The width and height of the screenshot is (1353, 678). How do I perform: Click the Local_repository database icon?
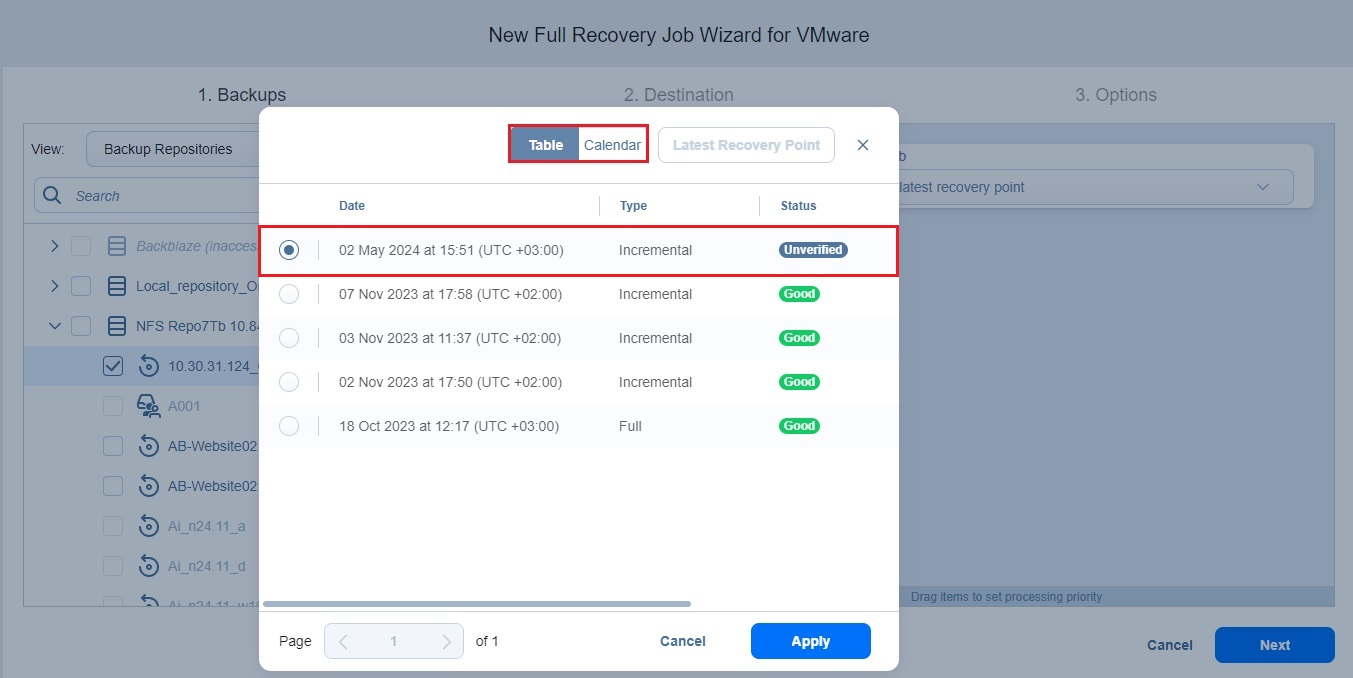(x=116, y=286)
